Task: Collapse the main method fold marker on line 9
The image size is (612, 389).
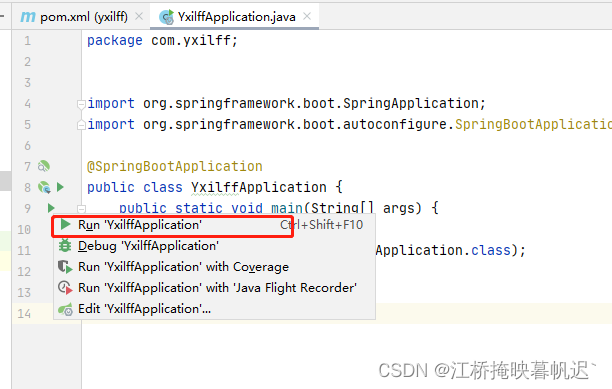Action: [x=81, y=208]
